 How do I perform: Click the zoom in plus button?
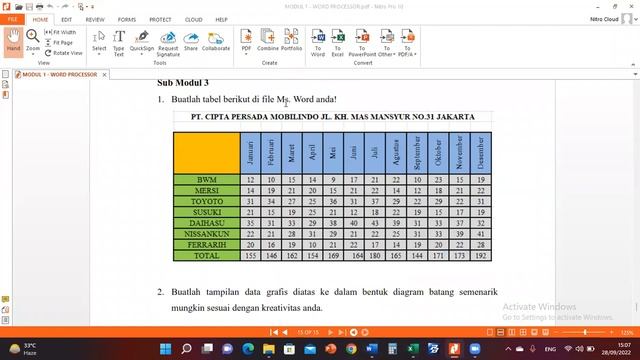611,332
